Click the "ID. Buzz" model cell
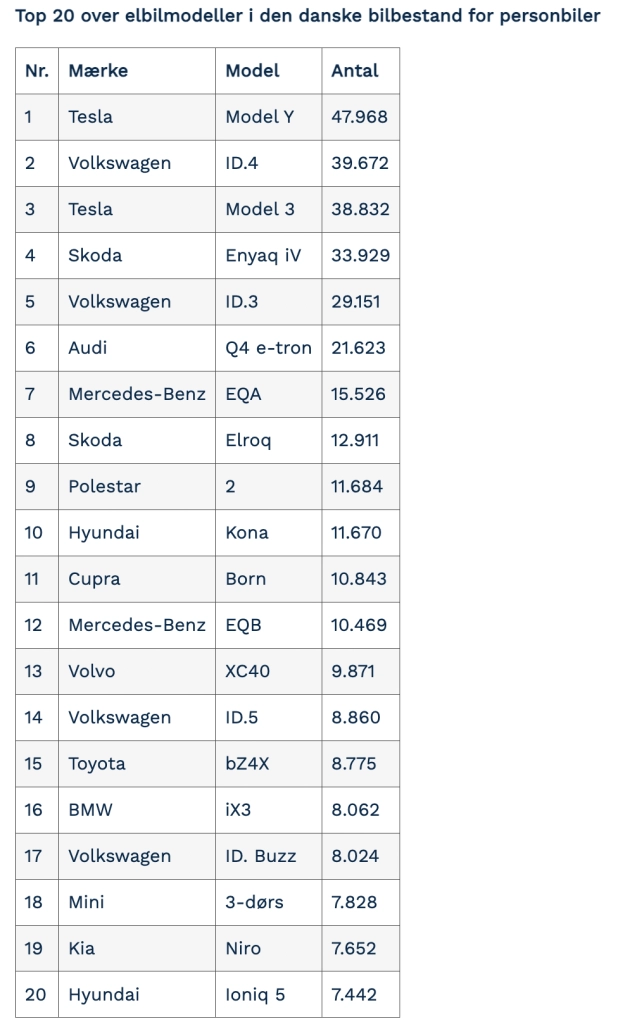Image resolution: width=618 pixels, height=1024 pixels. tap(261, 856)
